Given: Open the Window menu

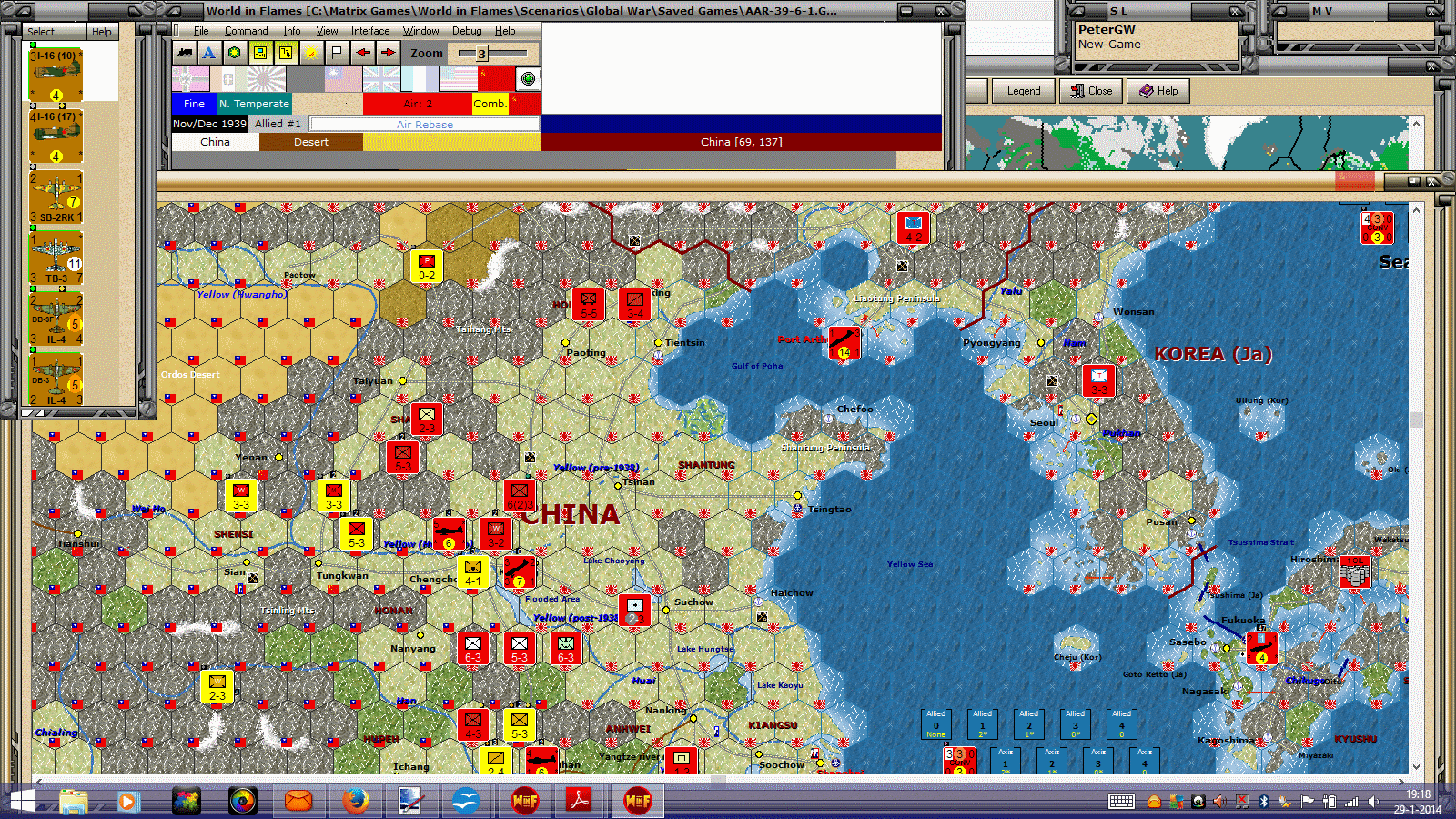Looking at the screenshot, I should pos(421,31).
